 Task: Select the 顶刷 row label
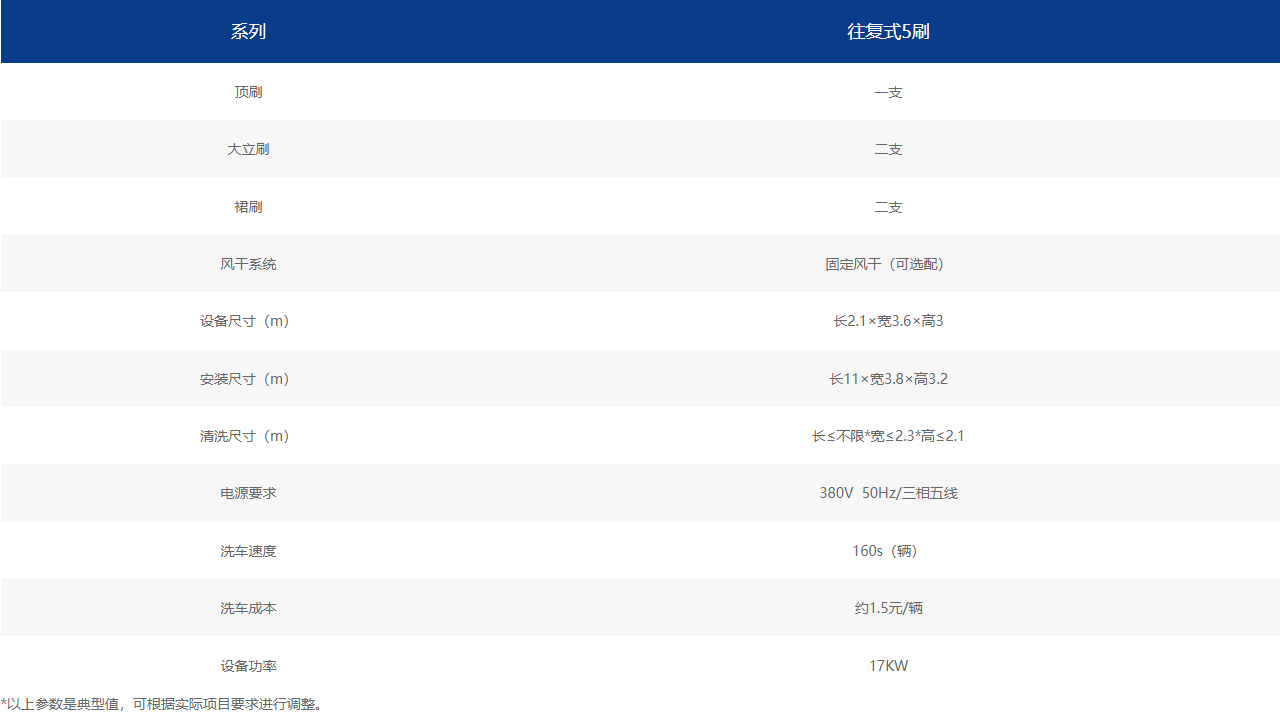248,92
